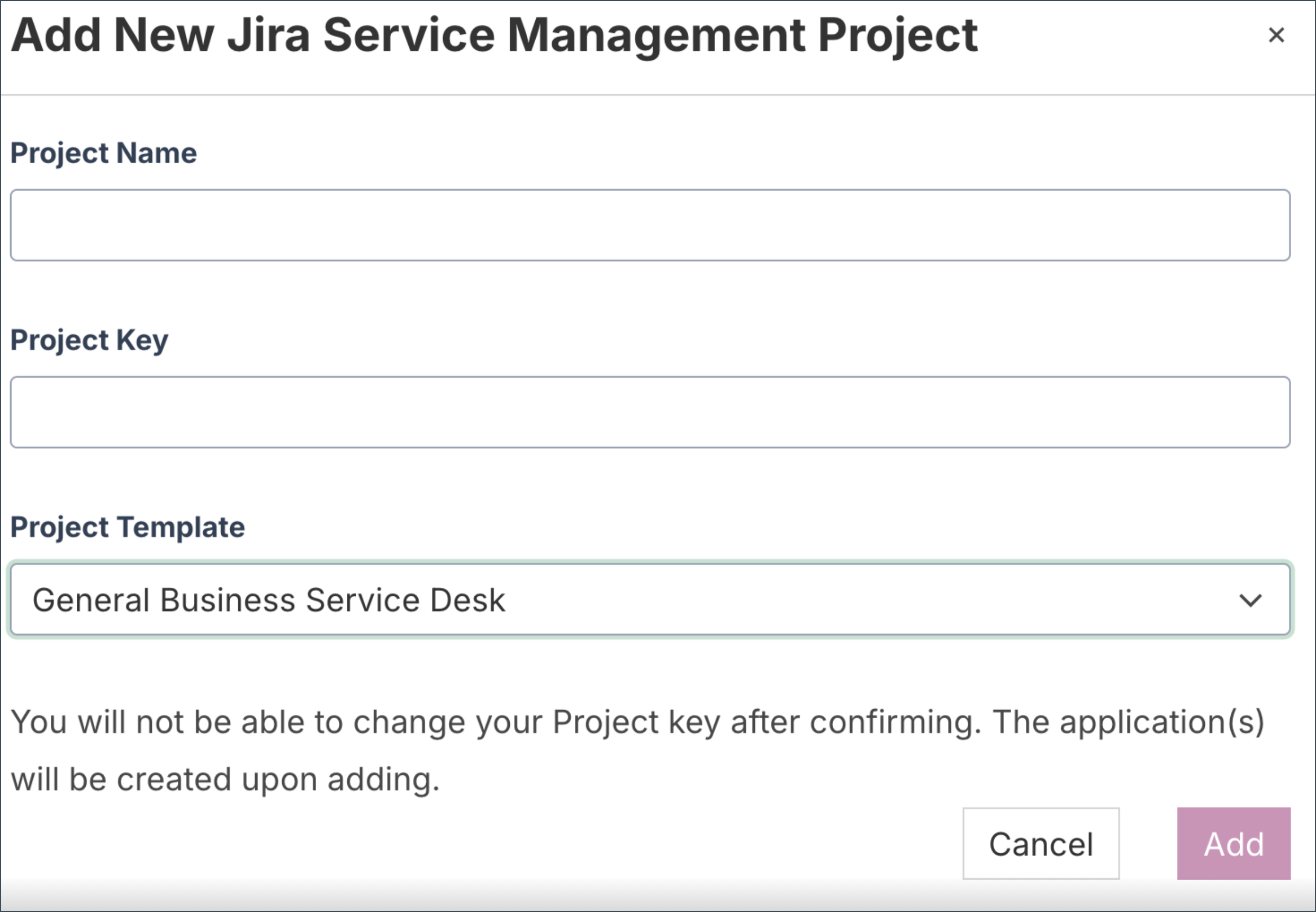Click the 'will be created upon adding' text

click(x=226, y=780)
